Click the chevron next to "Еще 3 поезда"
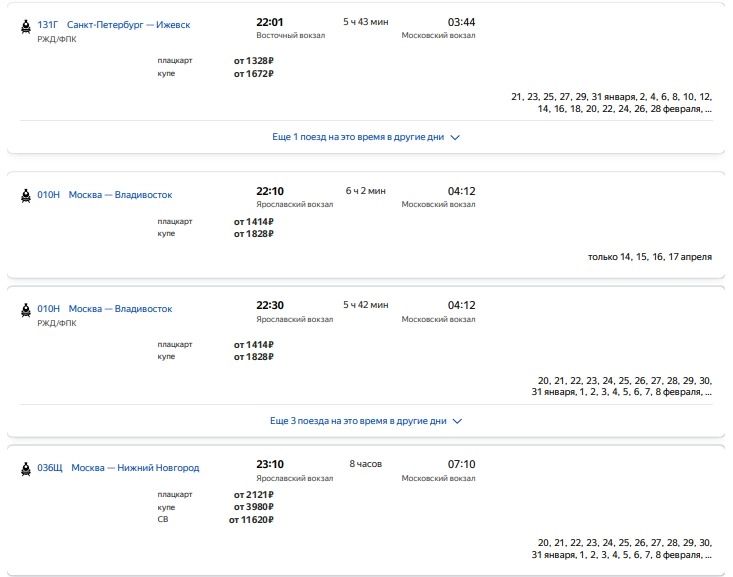733x577 pixels. 457,422
